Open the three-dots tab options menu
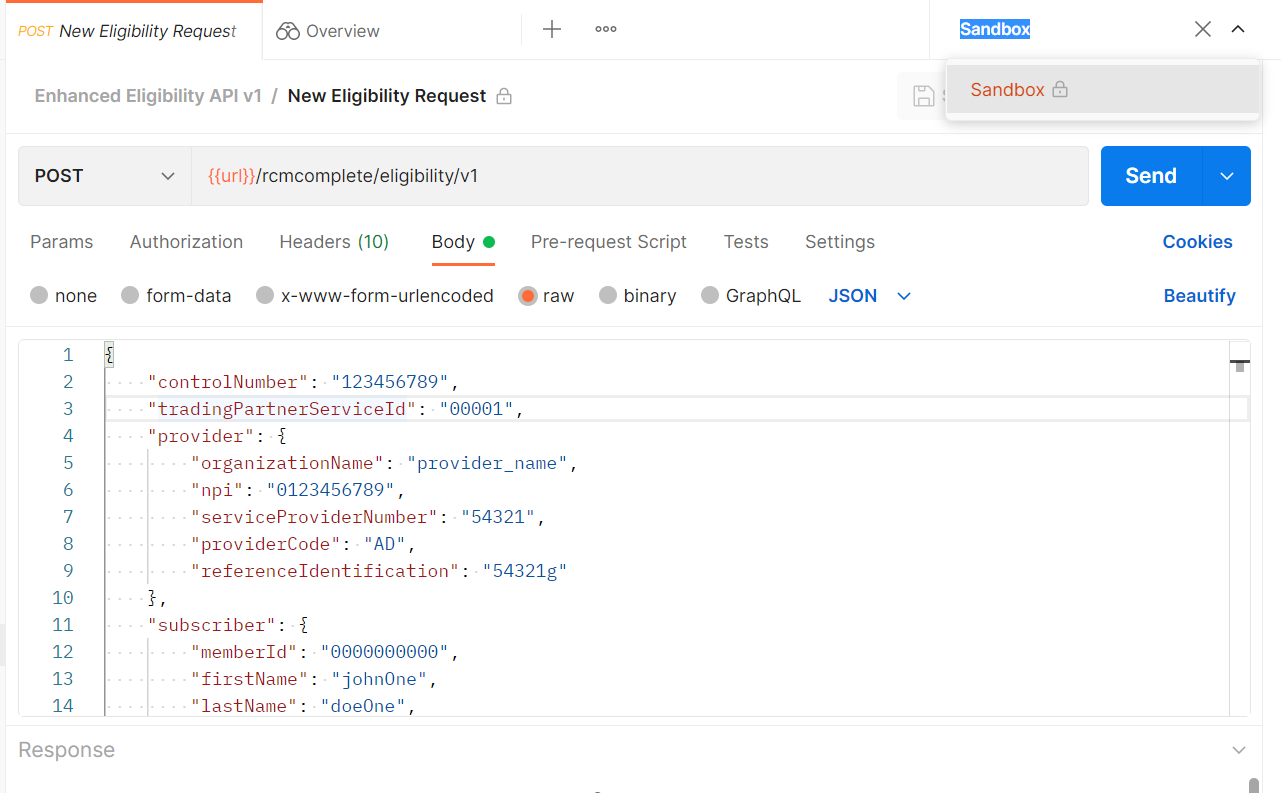Image resolution: width=1281 pixels, height=793 pixels. 605,29
